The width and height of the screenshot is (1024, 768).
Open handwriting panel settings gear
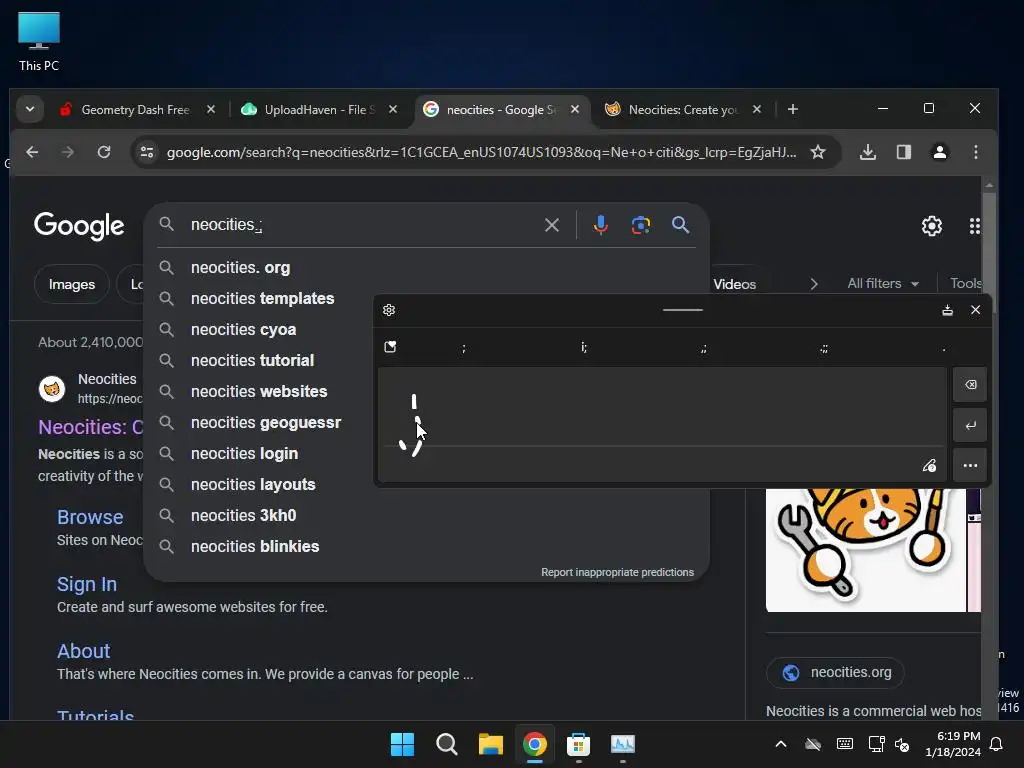389,310
